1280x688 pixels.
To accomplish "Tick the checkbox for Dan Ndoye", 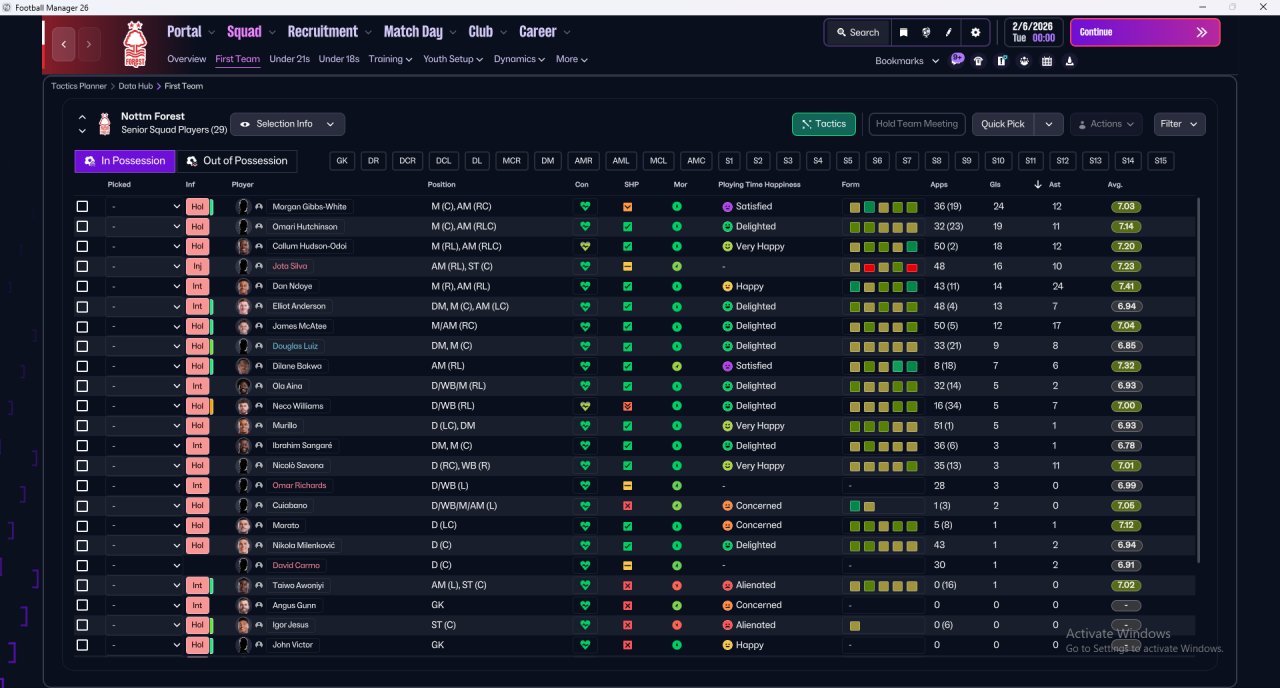I will [x=82, y=286].
